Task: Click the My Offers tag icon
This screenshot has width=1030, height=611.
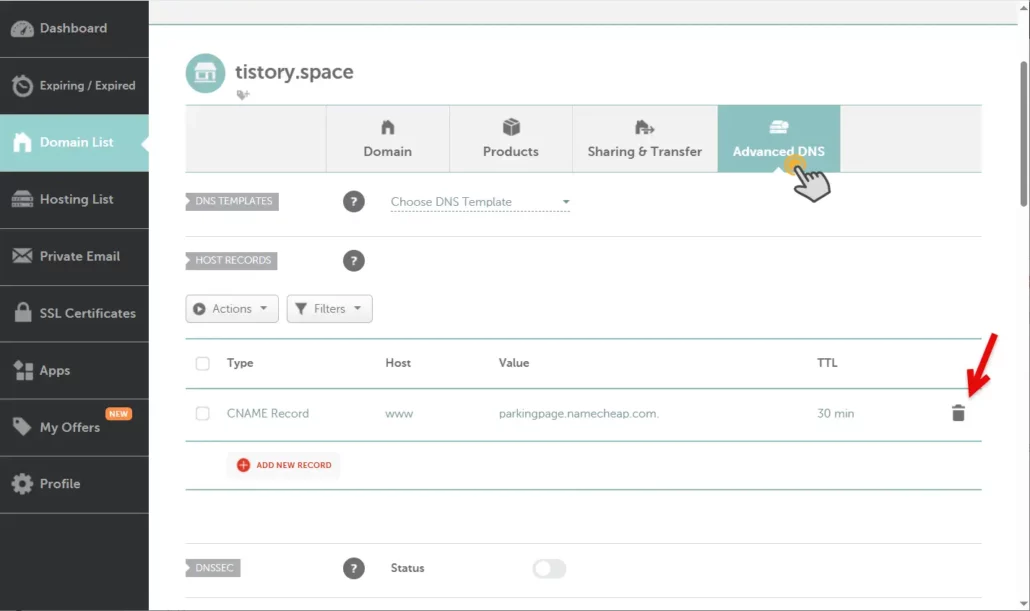Action: click(x=22, y=426)
